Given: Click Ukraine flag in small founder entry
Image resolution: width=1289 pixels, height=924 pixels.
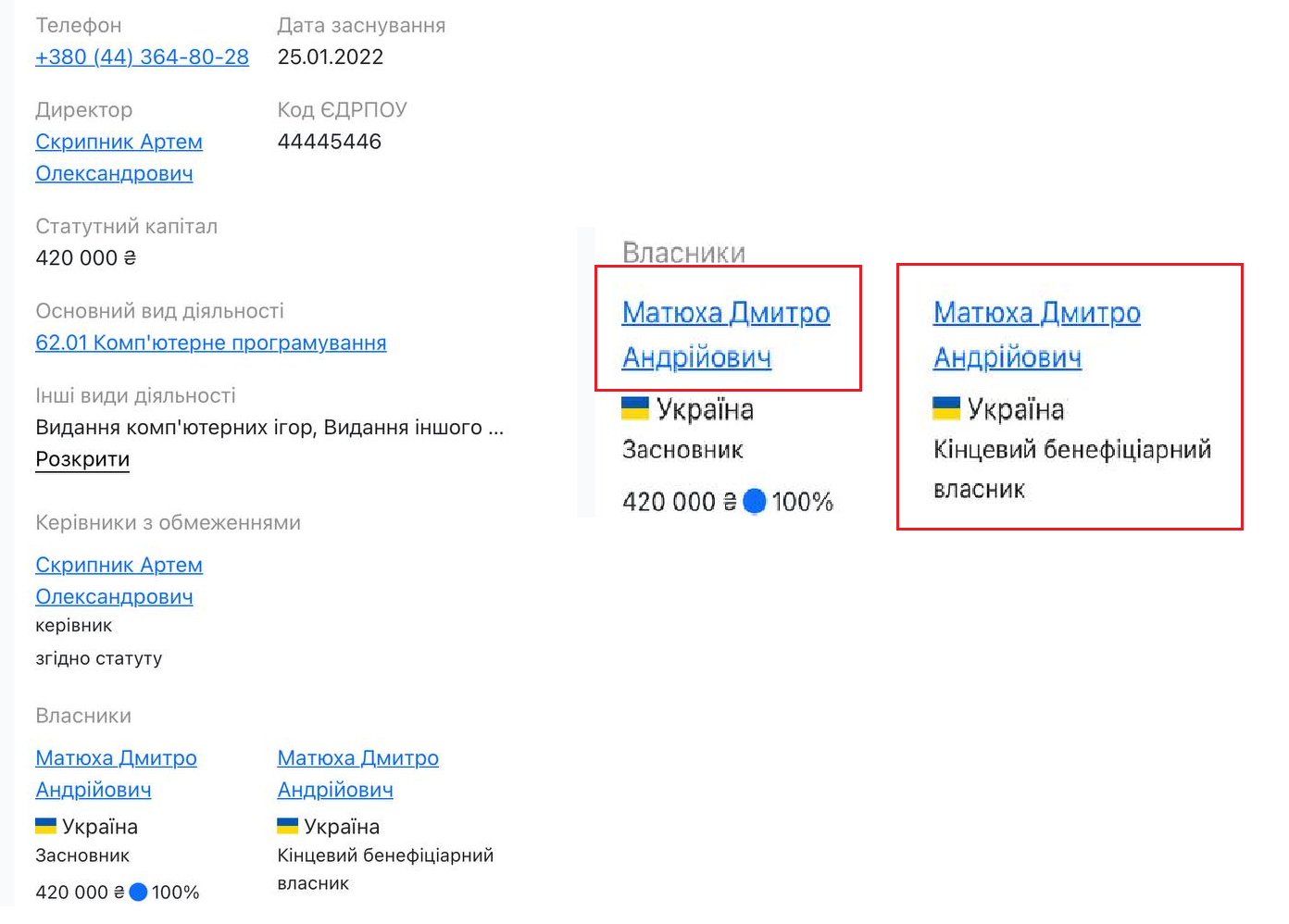Looking at the screenshot, I should (x=46, y=826).
